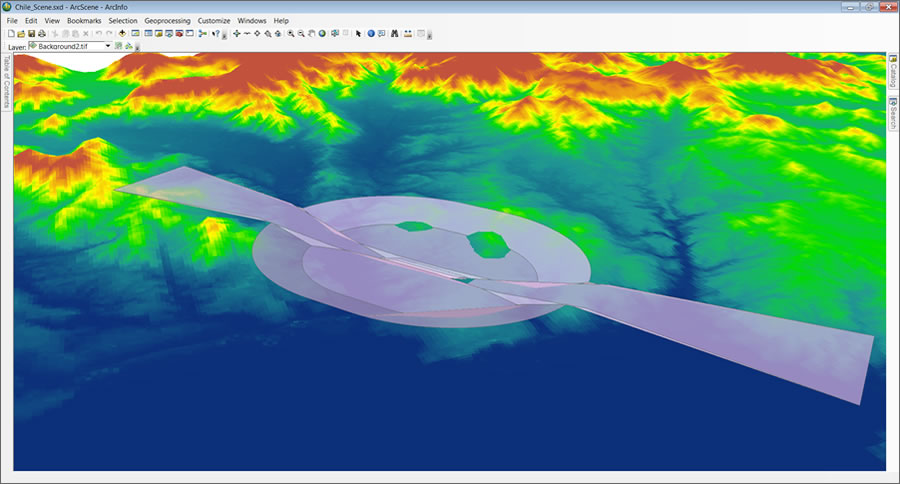
Task: Open the ArcToolbox window
Action: [179, 34]
